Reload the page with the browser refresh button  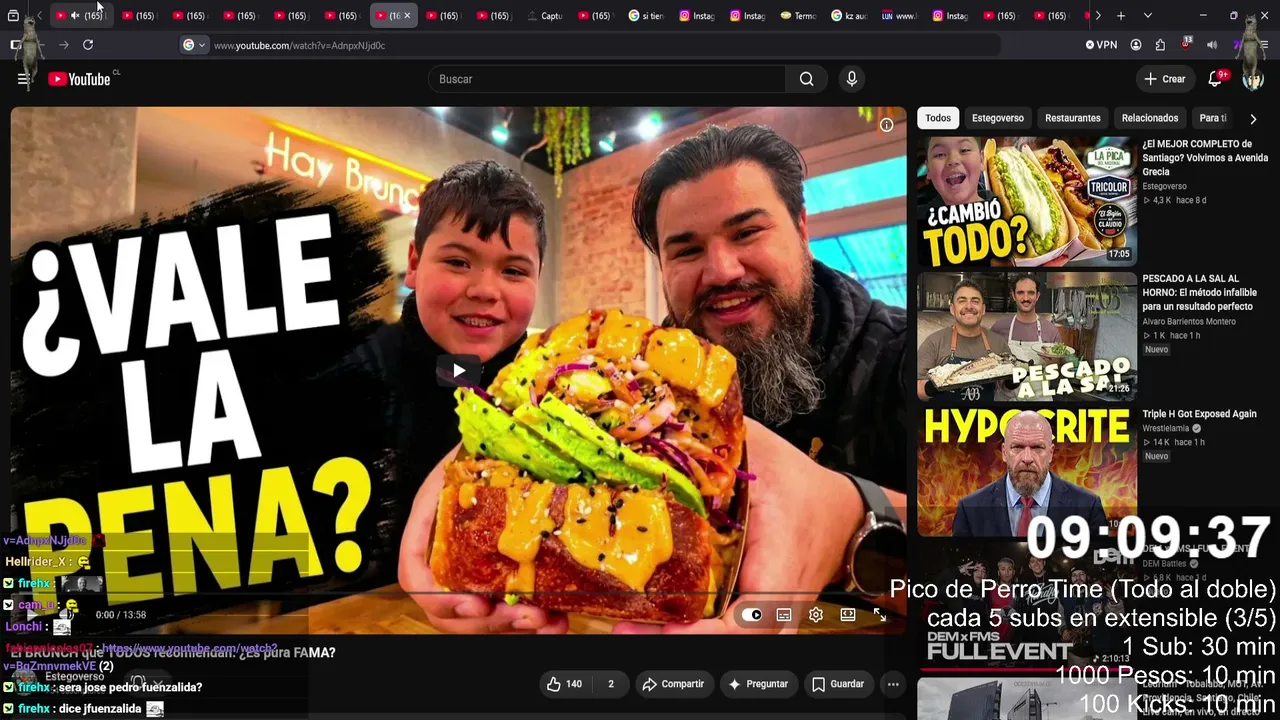coord(88,45)
